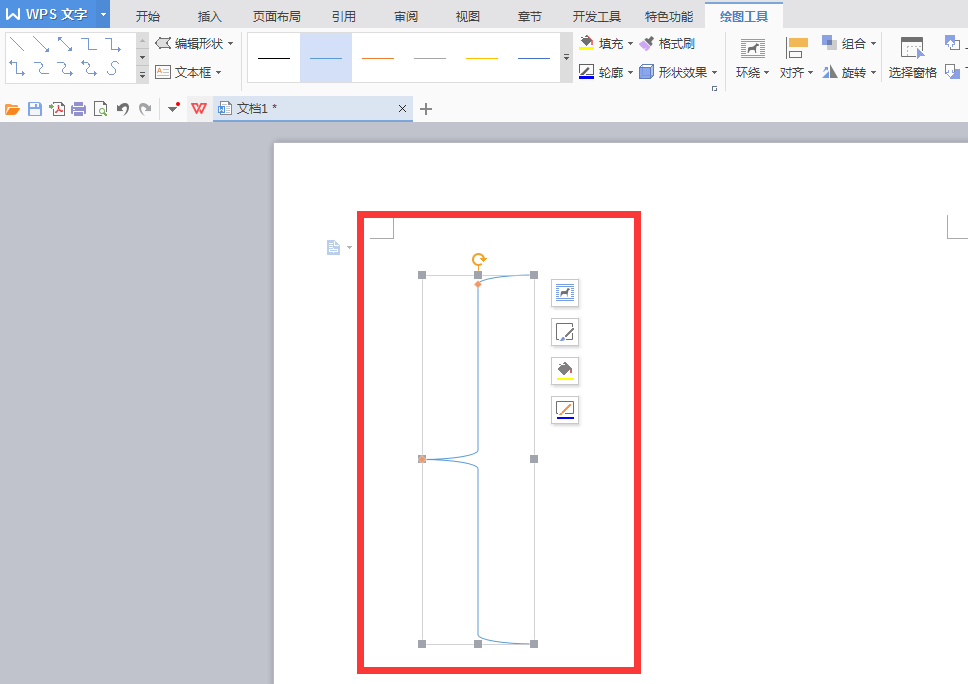Click floating layout options icon beside brace
Screen dimensions: 968x684
(x=565, y=293)
